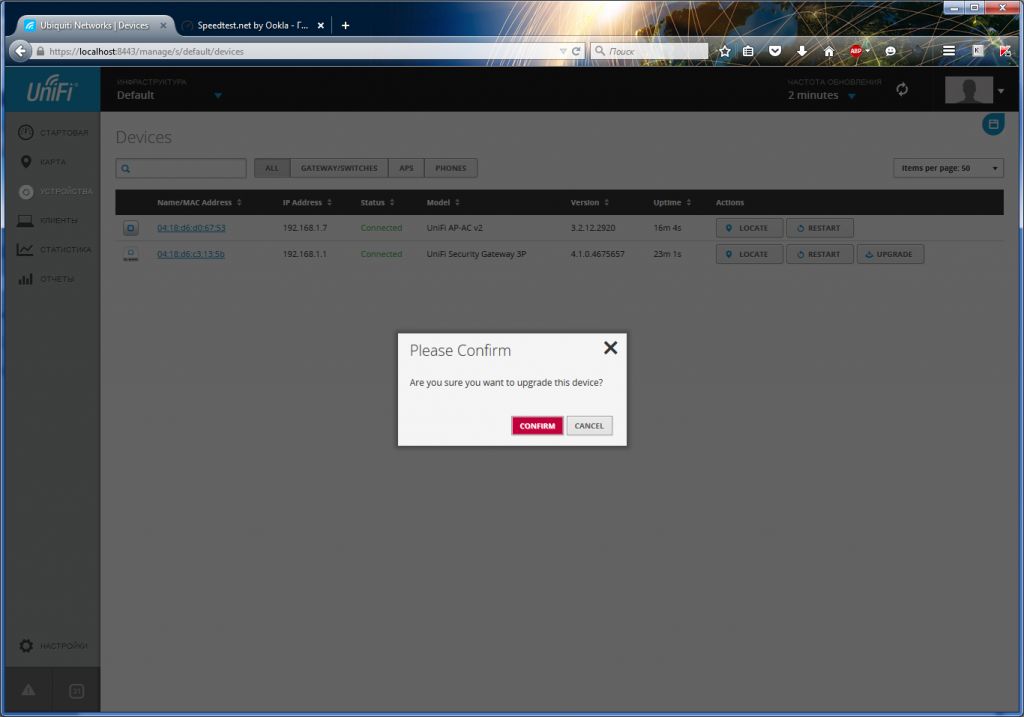This screenshot has height=717, width=1024.
Task: Click the refresh icon in top bar
Action: pos(902,90)
